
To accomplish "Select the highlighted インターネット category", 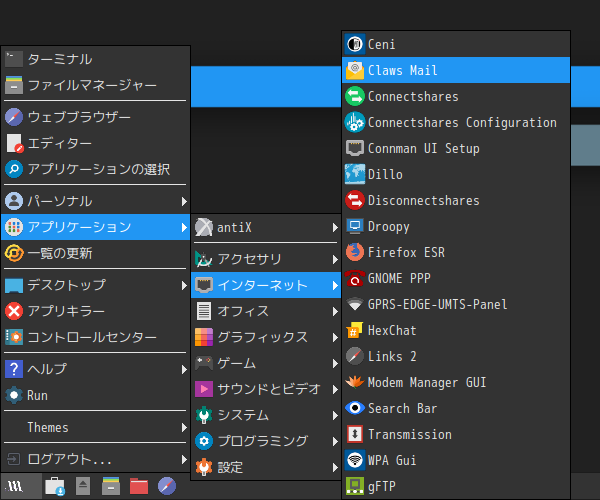I will click(266, 285).
